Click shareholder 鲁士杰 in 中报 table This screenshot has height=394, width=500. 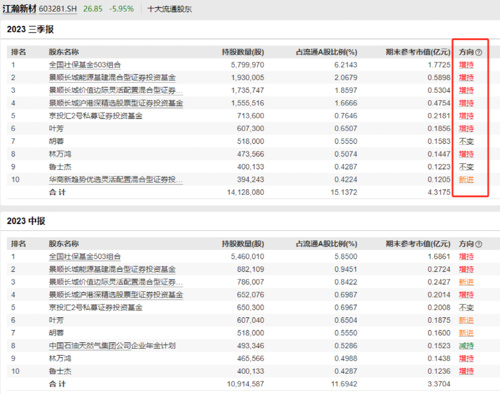tap(60, 371)
